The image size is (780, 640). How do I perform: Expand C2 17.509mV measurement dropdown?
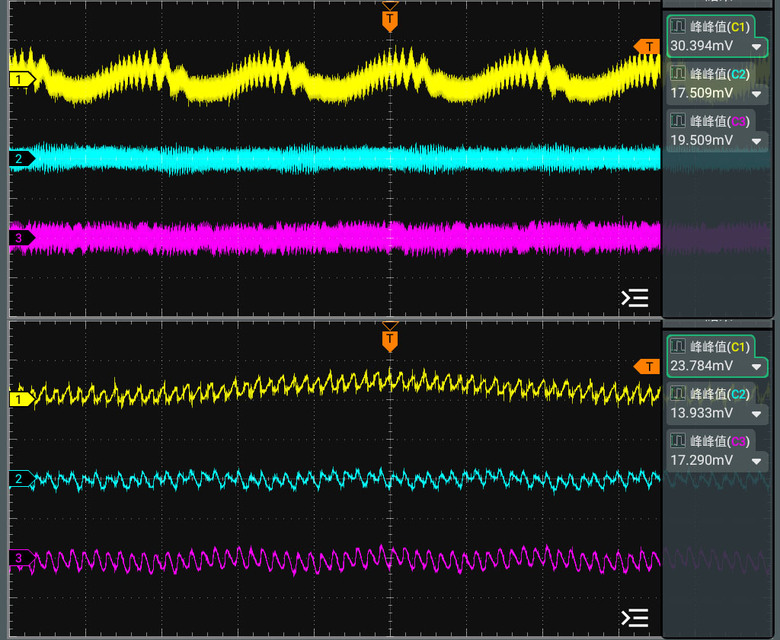(757, 94)
